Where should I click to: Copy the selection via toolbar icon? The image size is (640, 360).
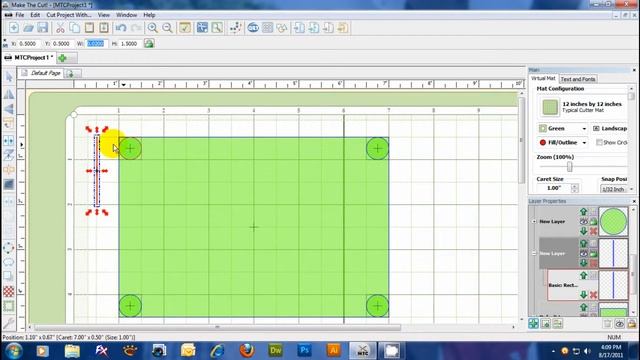point(74,28)
